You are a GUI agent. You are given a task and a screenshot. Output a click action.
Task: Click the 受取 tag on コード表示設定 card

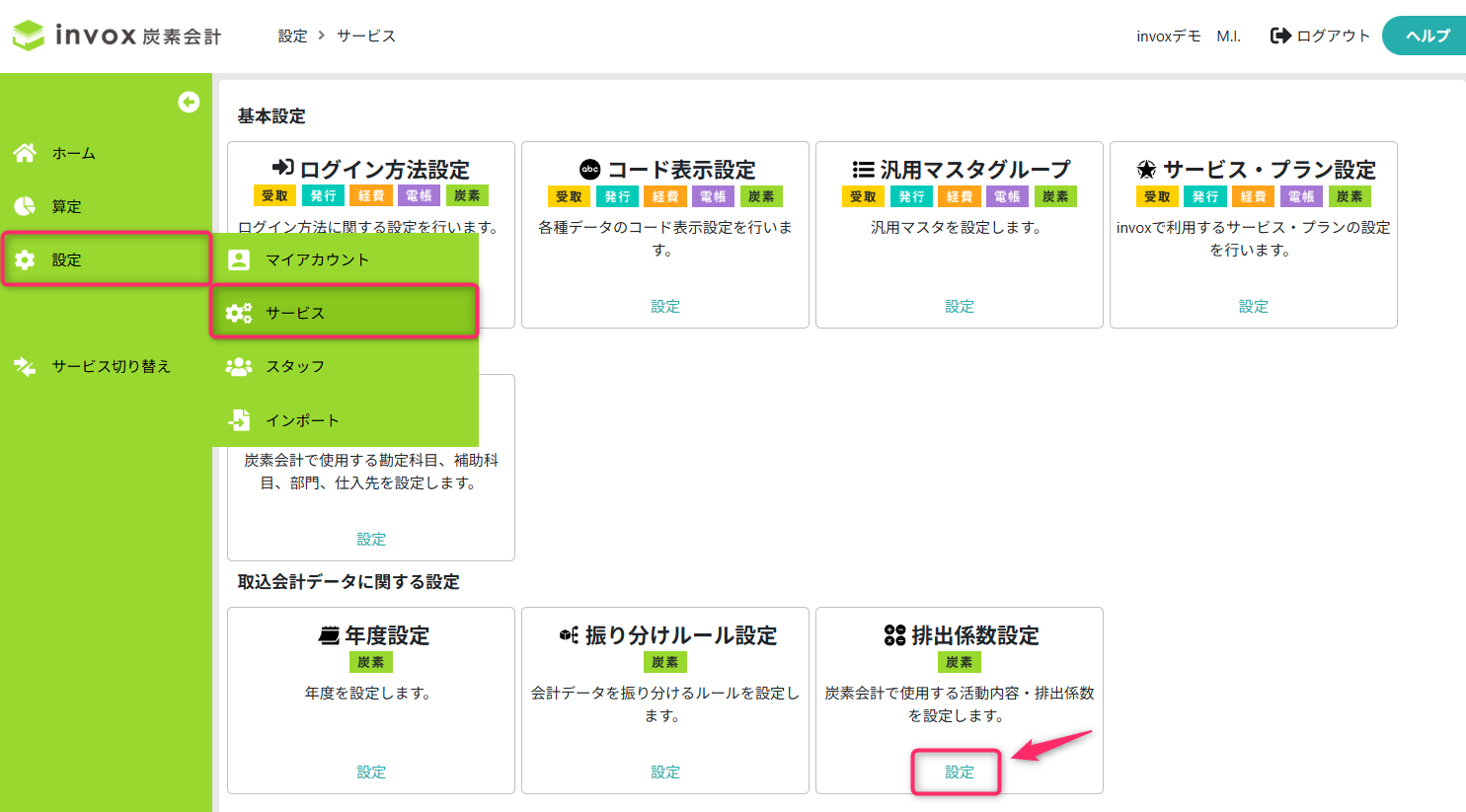569,196
